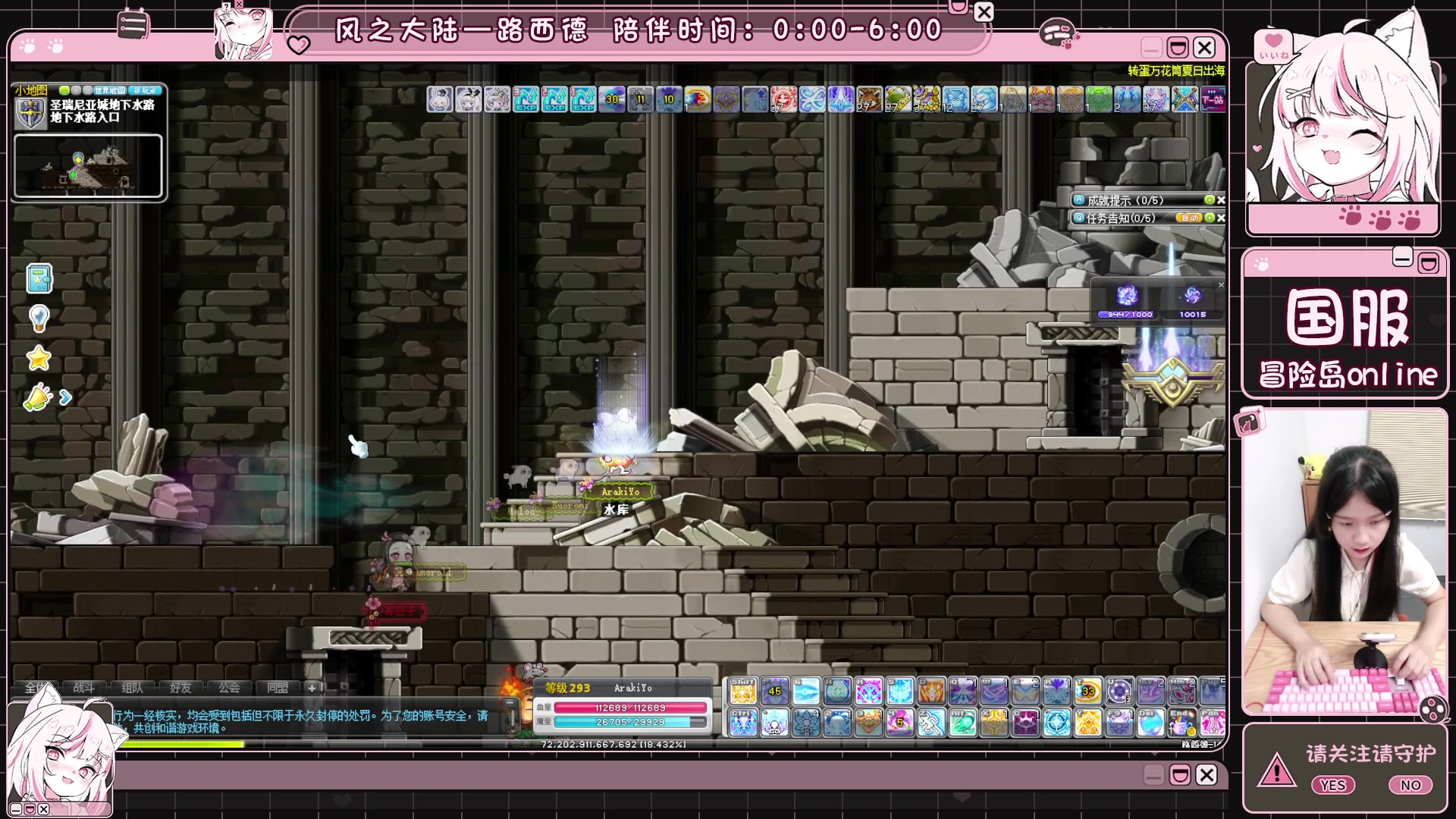
Task: Click the pink link icon on the webcam frame
Action: (x=1248, y=422)
